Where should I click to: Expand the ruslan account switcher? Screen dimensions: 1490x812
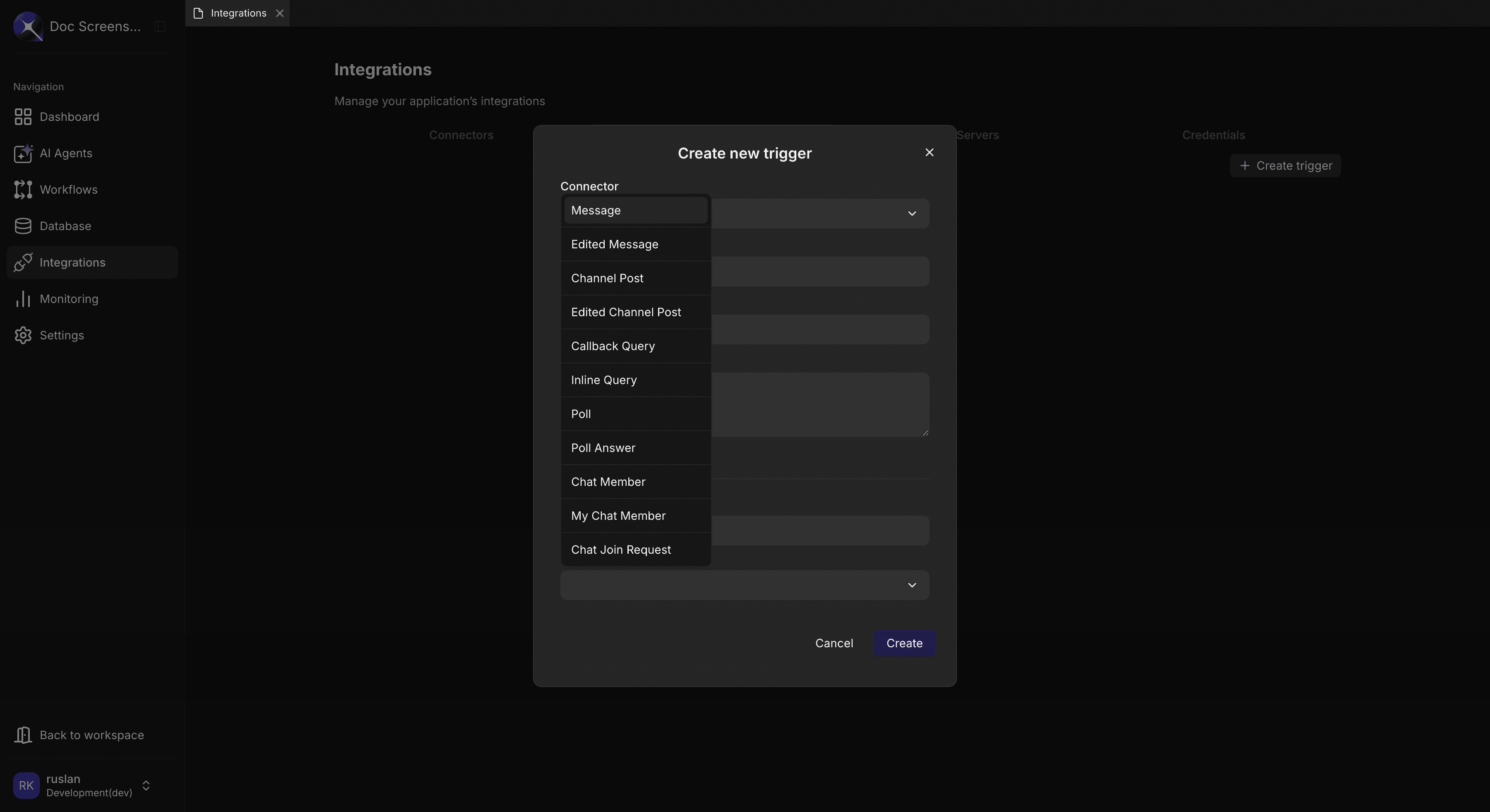[x=145, y=785]
